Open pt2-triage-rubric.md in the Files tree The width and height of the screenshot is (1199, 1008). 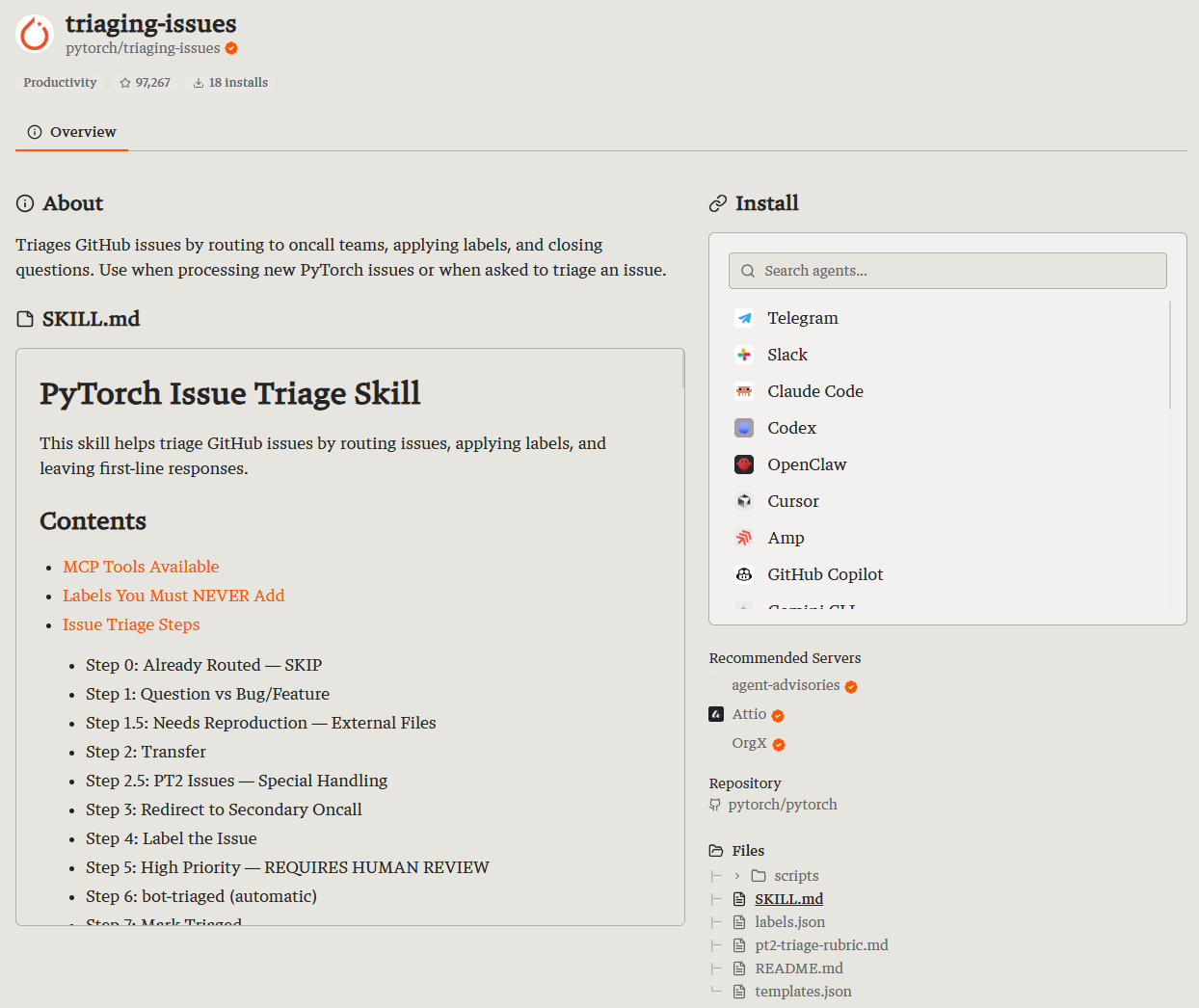(821, 945)
